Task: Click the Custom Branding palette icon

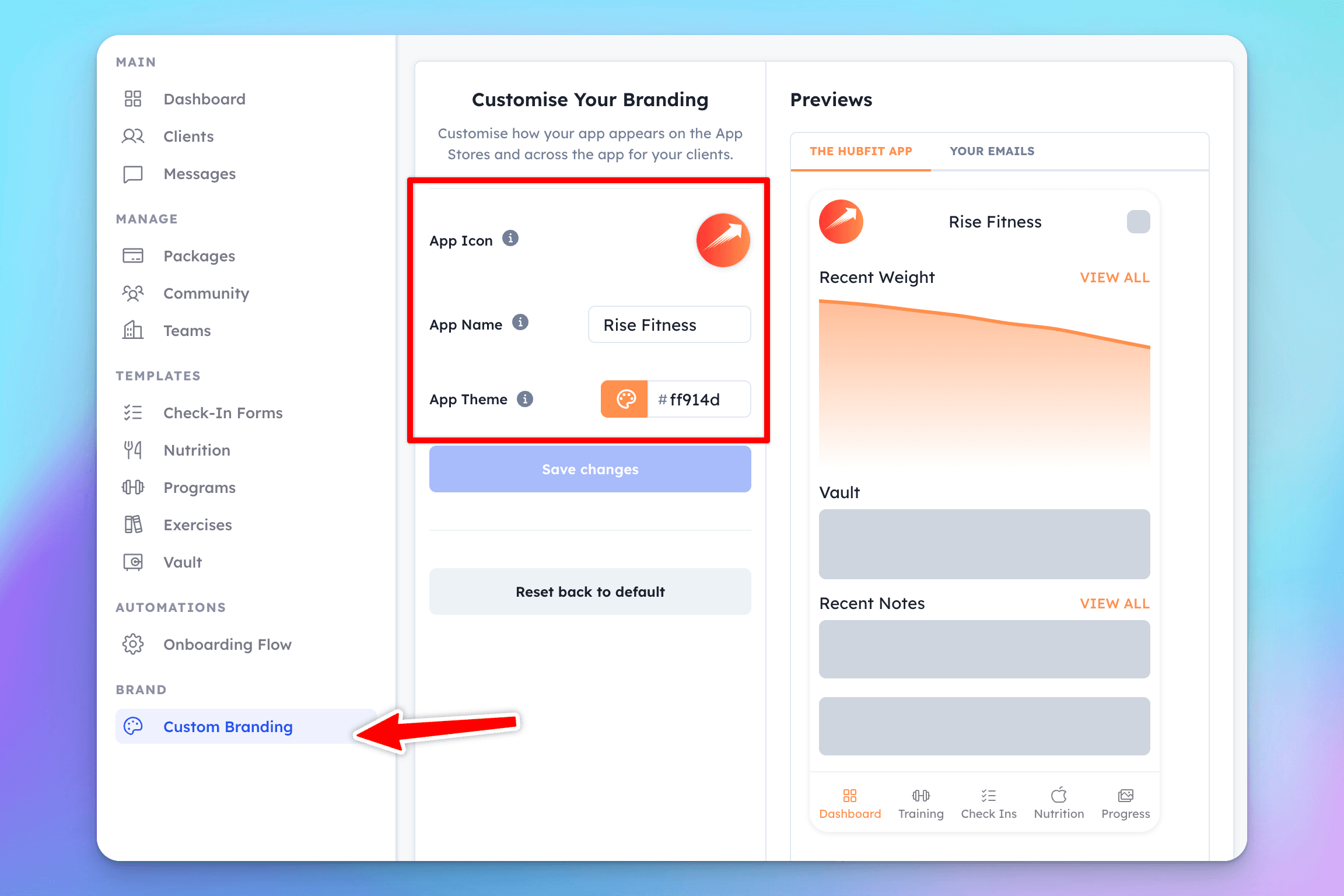Action: point(134,726)
